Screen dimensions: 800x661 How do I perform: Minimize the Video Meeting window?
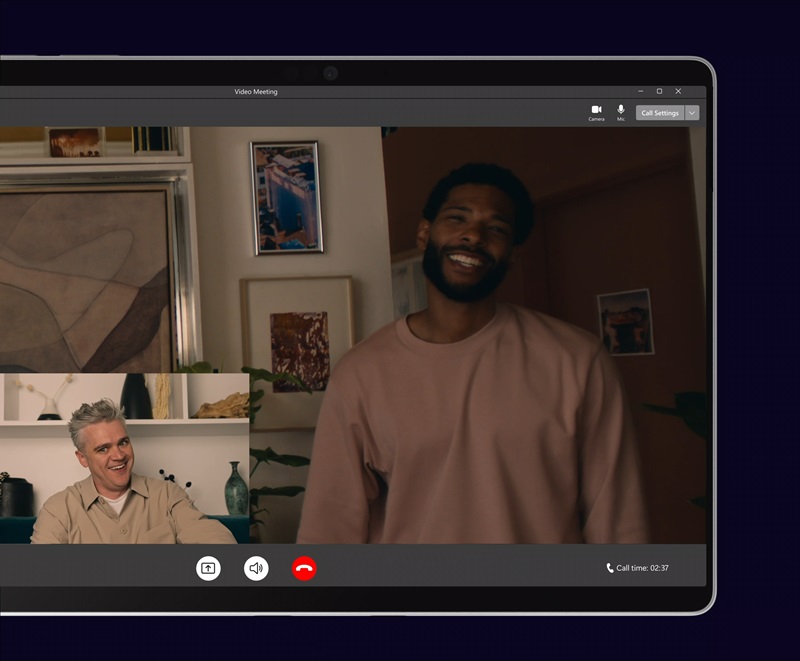tap(640, 91)
